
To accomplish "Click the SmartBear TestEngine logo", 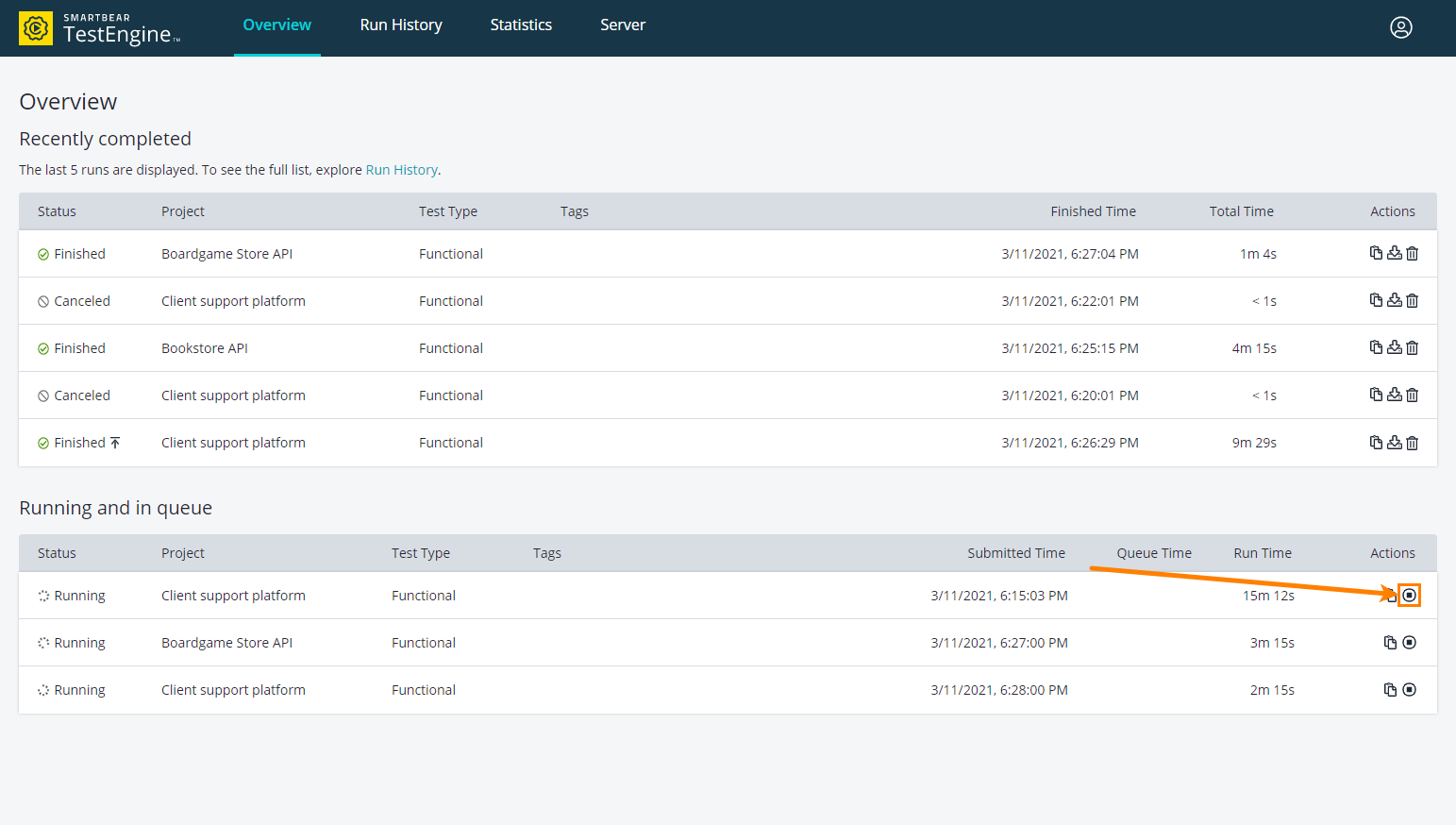I will tap(97, 27).
